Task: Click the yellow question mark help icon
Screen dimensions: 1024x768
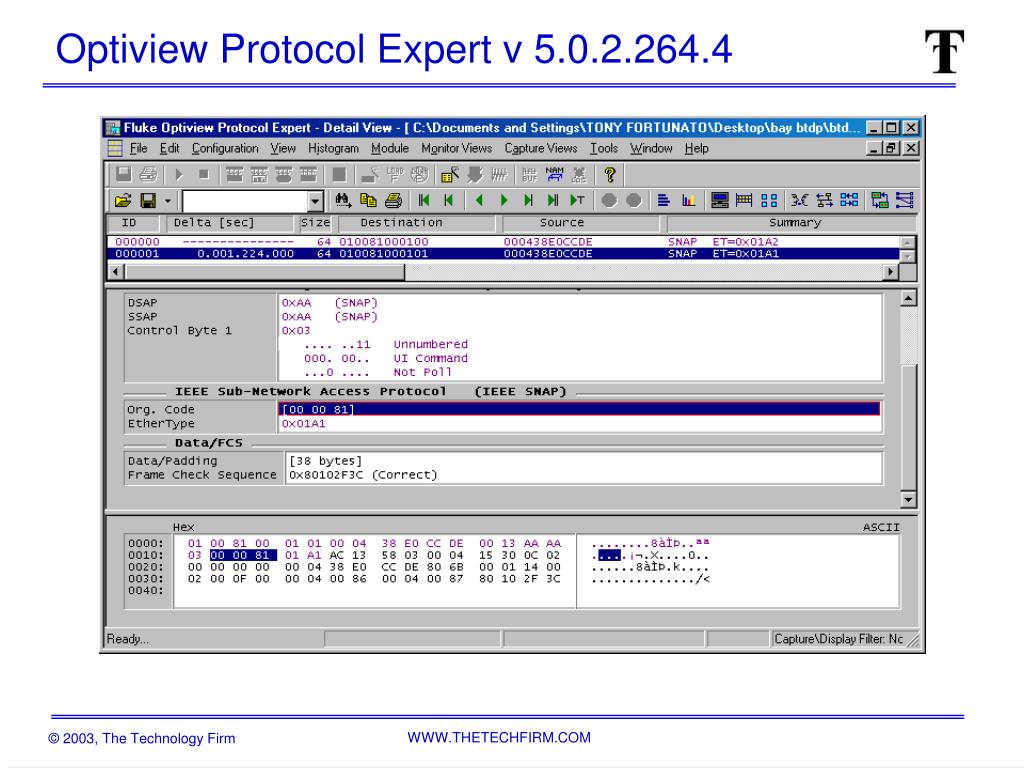Action: (609, 174)
